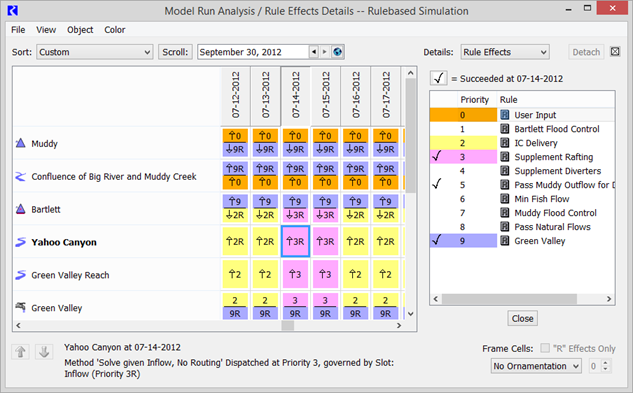Step to the next date with the right arrow
This screenshot has width=633, height=393.
pos(324,52)
